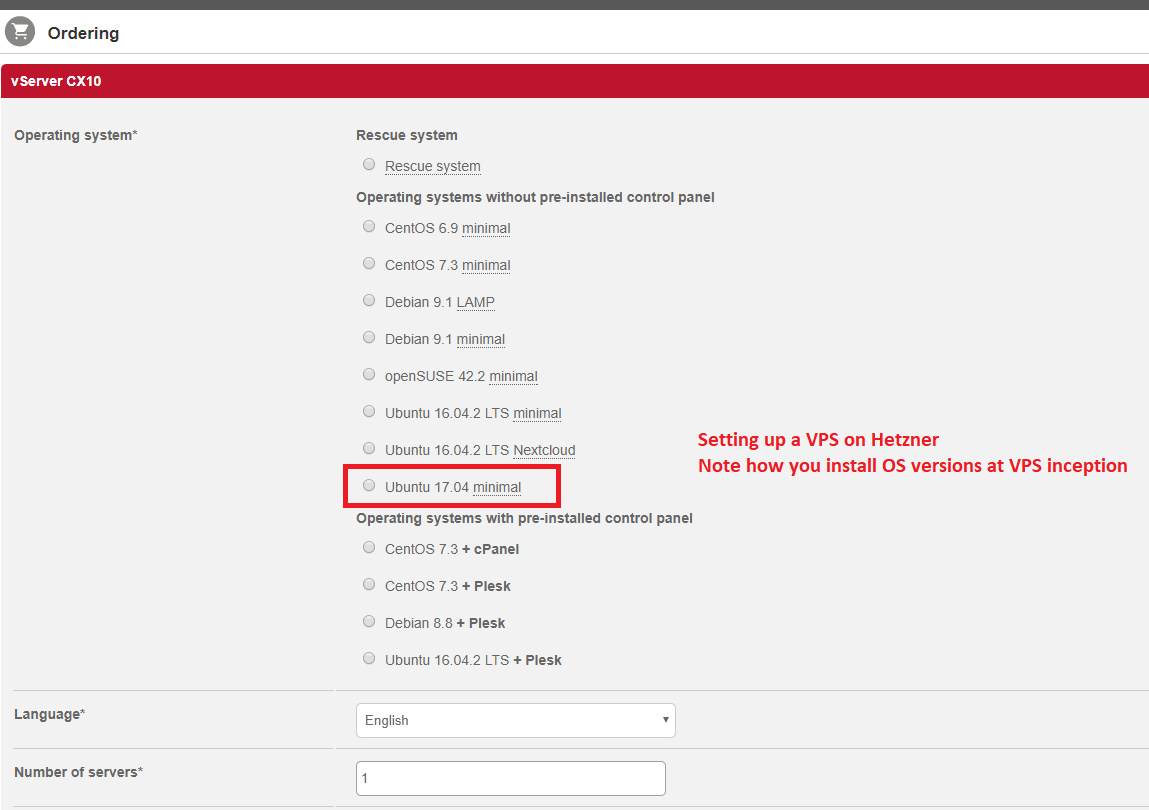Open the Language dropdown showing English

coord(516,721)
